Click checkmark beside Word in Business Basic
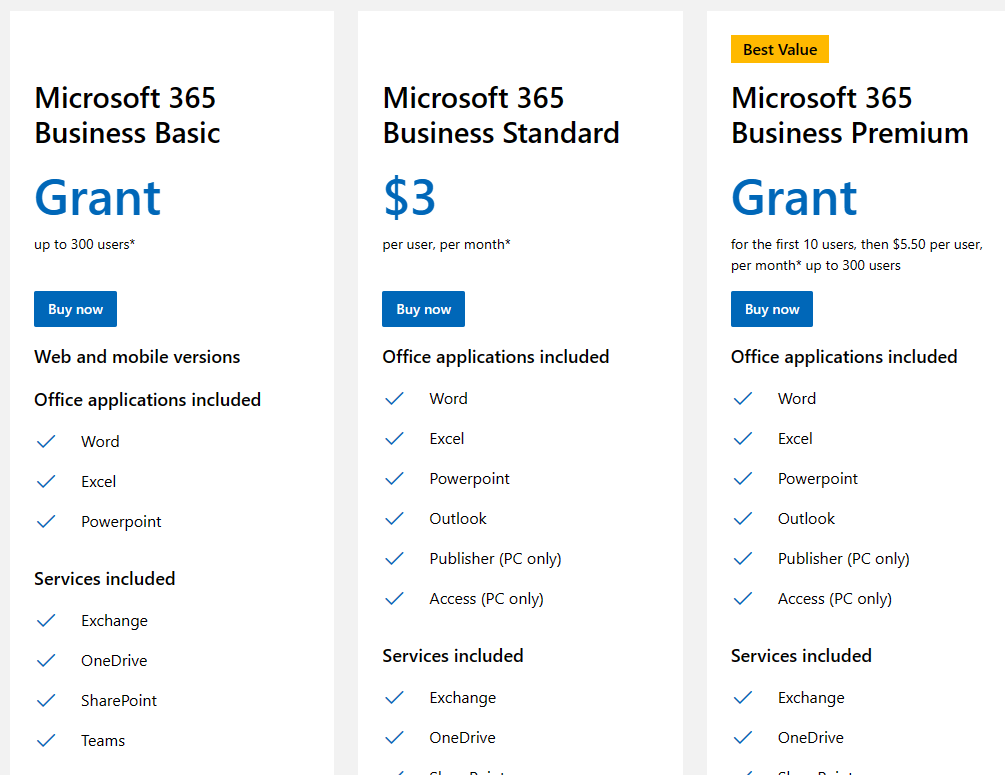Screen dimensions: 1005x775 [46, 441]
